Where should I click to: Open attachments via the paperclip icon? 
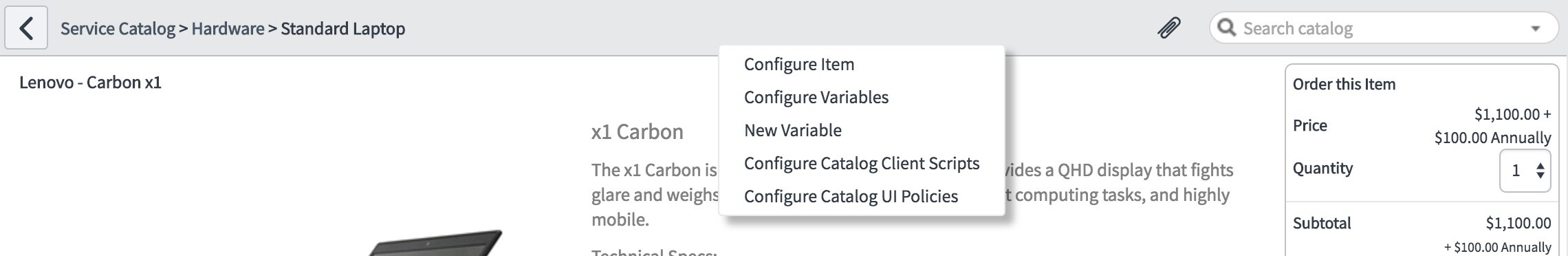click(x=1169, y=28)
